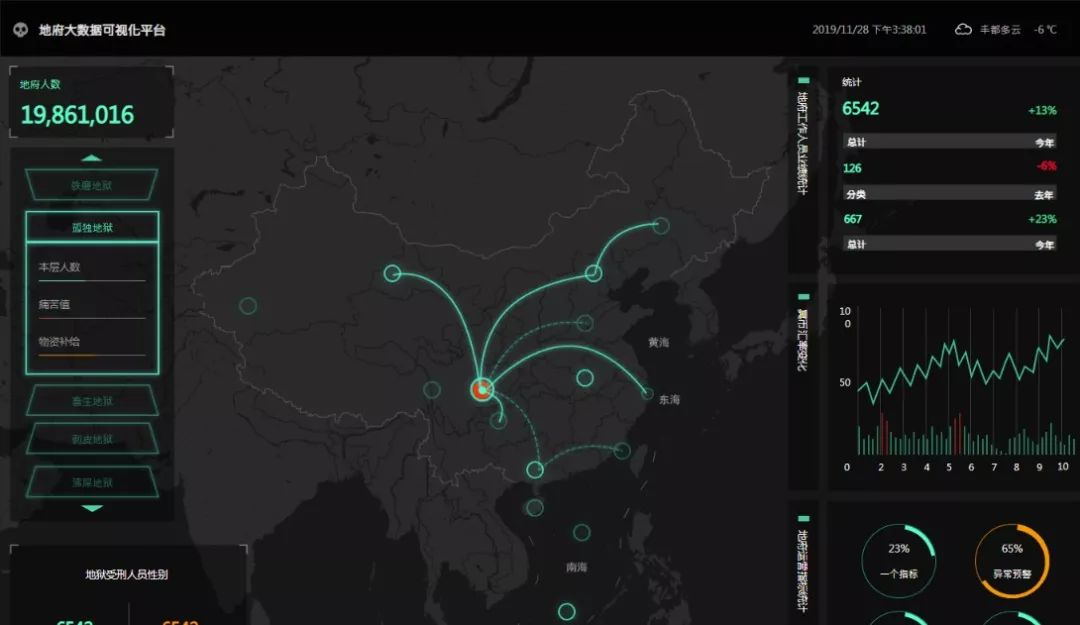Click the value 667 in statistics panel
This screenshot has height=625, width=1080.
[x=853, y=219]
